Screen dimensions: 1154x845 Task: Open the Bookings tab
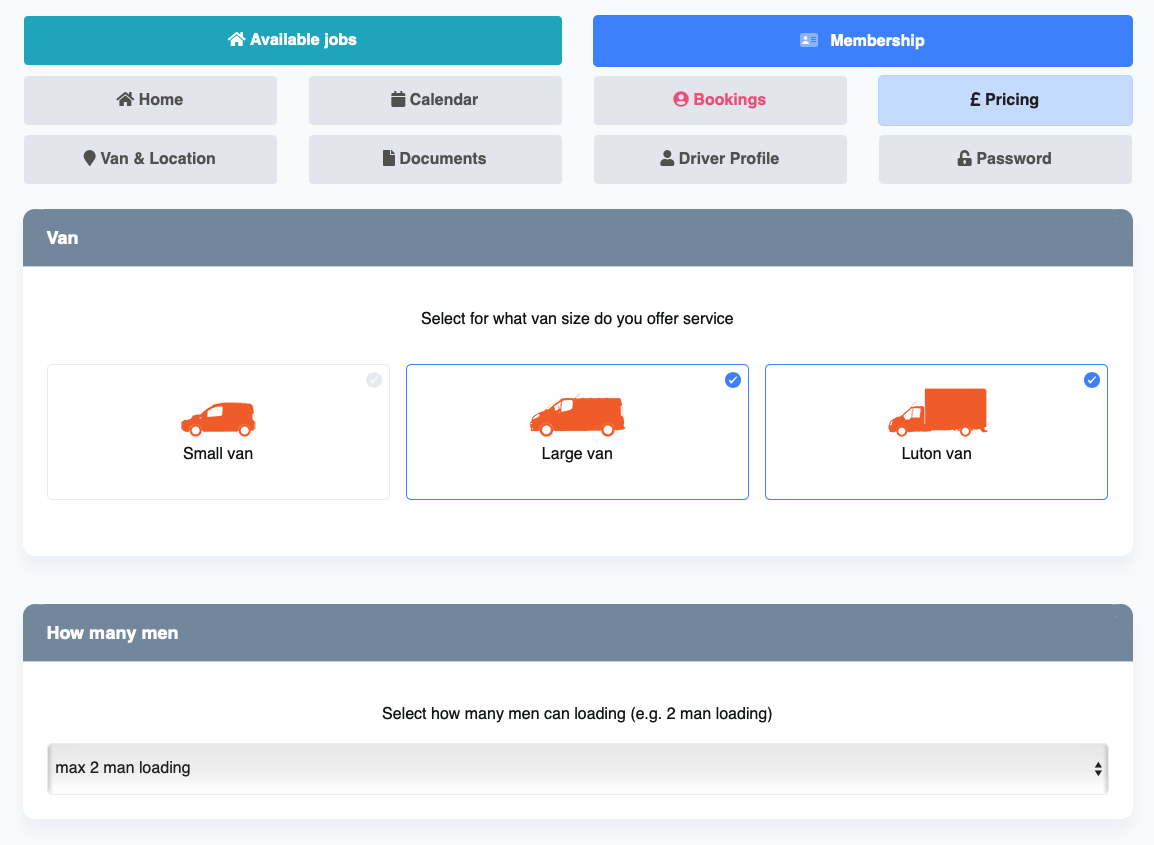[x=720, y=100]
